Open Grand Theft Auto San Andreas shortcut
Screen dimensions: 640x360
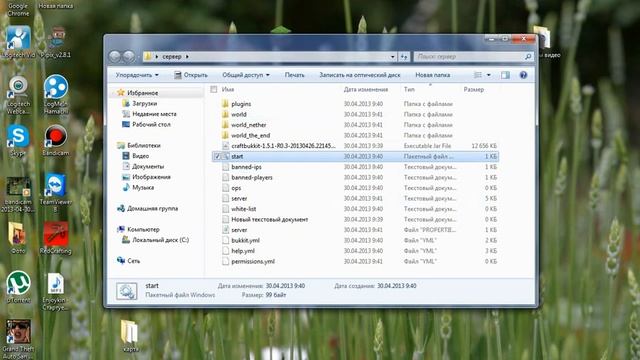coord(18,340)
